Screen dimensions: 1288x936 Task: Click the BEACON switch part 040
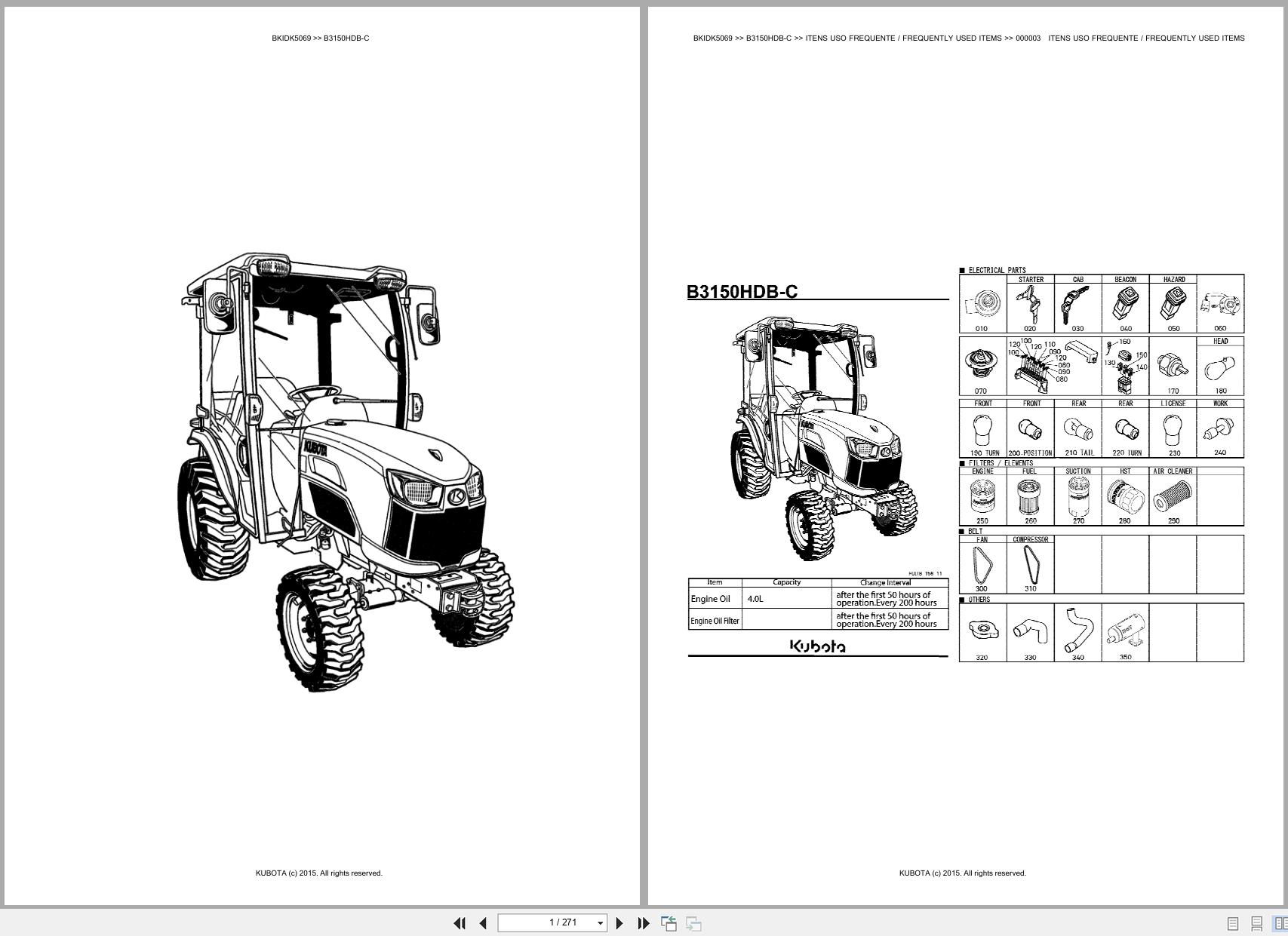pos(1125,304)
